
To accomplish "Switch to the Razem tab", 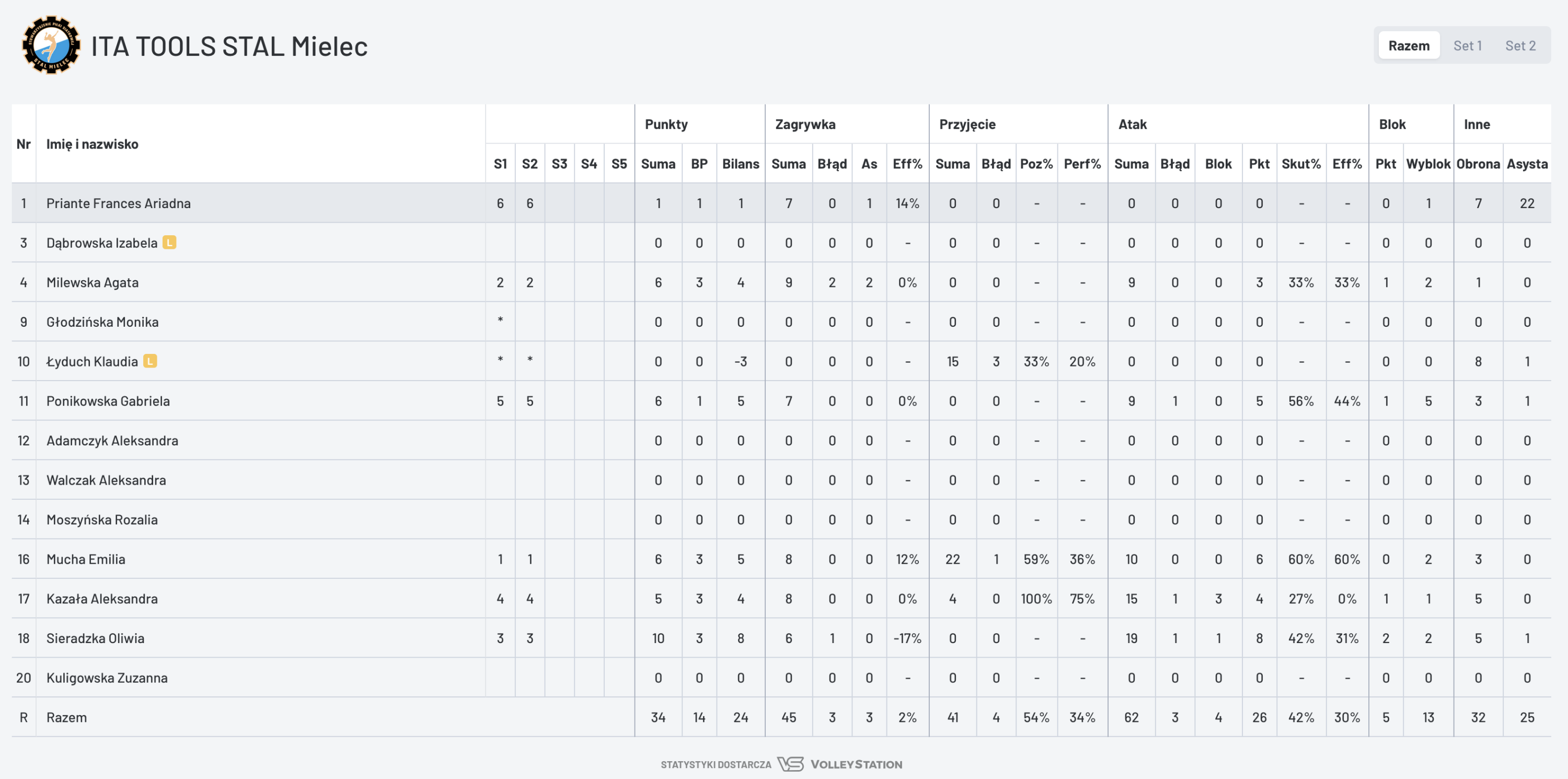I will point(1409,45).
